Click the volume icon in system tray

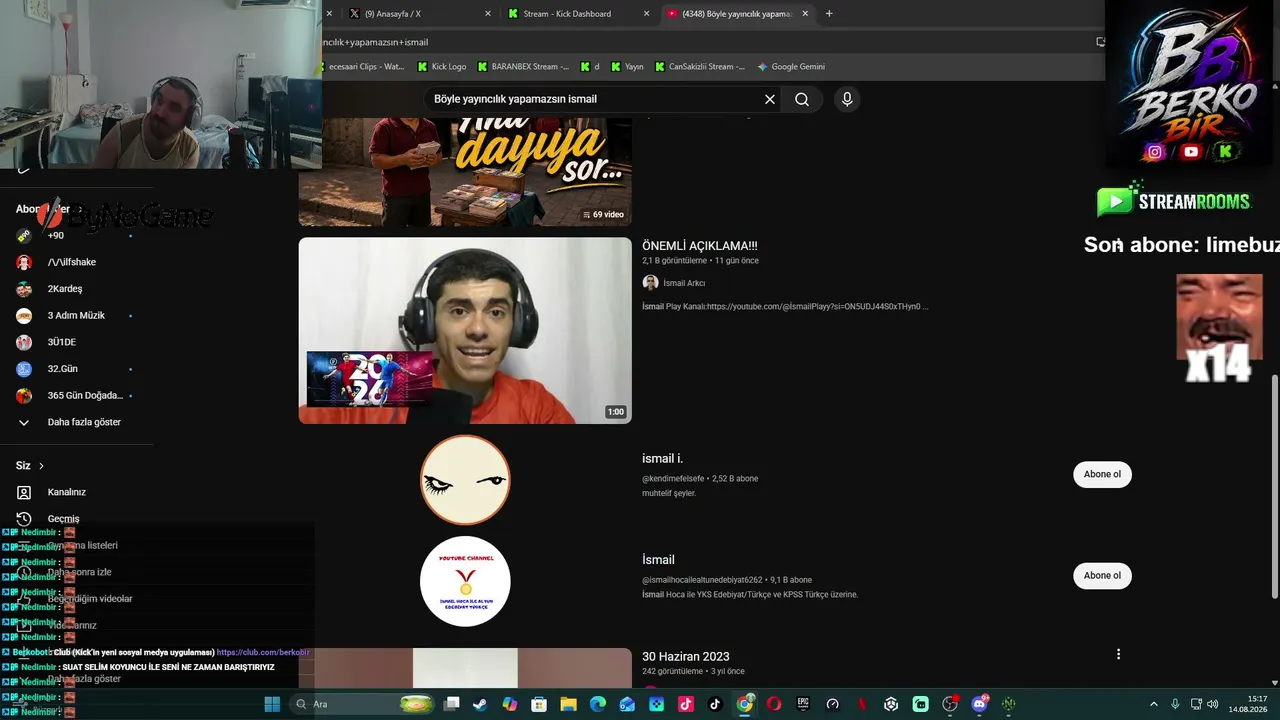point(1213,704)
